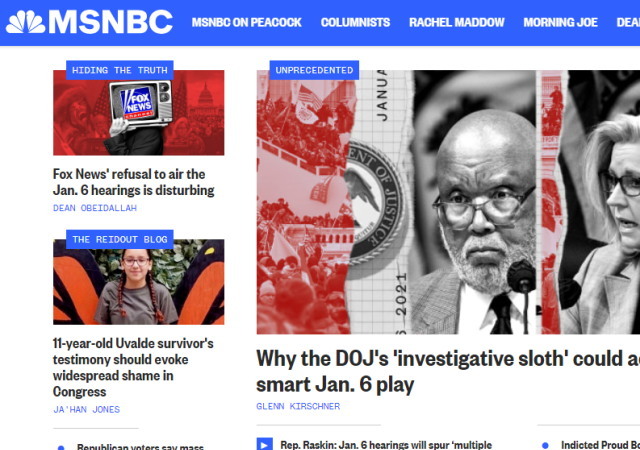Open MSNBC on Peacock menu item
Image resolution: width=640 pixels, height=450 pixels.
pos(247,22)
